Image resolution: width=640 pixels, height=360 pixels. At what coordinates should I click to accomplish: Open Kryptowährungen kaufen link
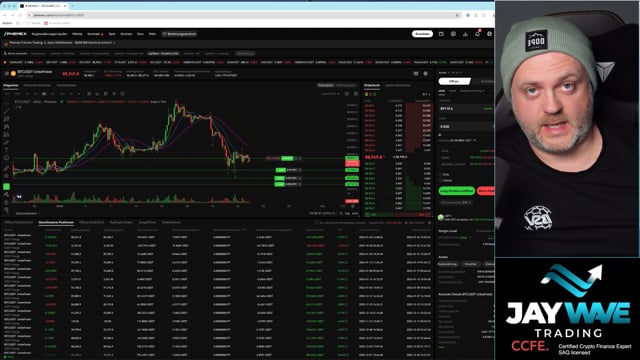pos(49,34)
